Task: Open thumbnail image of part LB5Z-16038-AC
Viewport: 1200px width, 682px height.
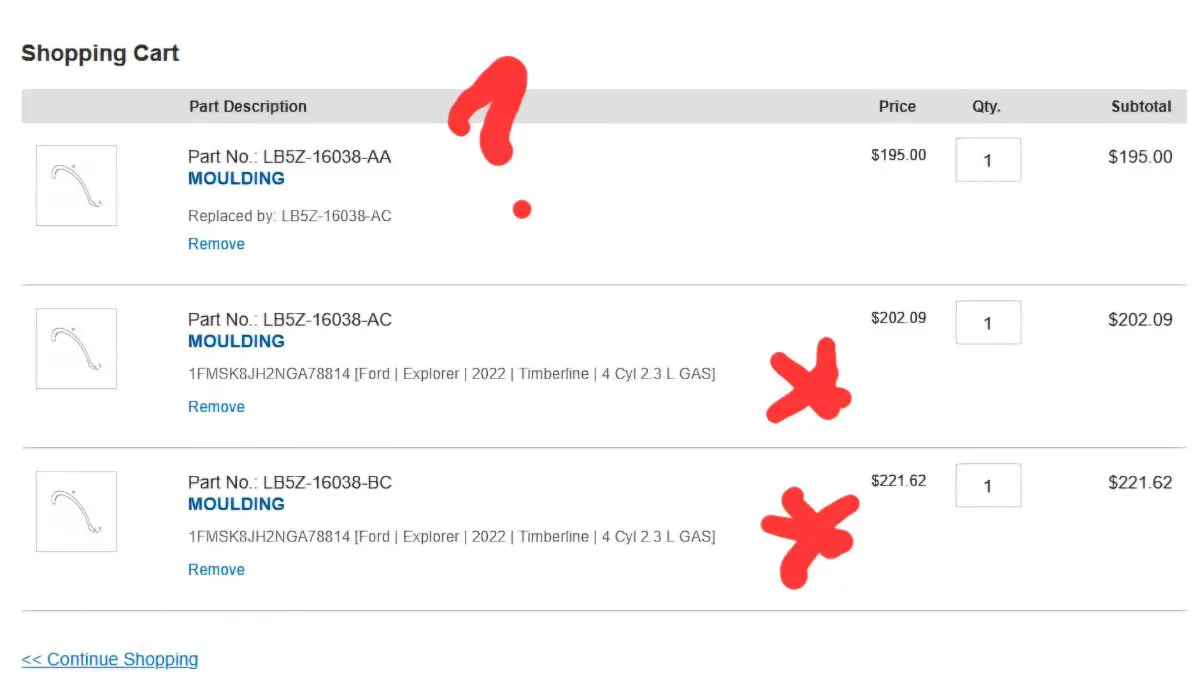Action: tap(76, 348)
